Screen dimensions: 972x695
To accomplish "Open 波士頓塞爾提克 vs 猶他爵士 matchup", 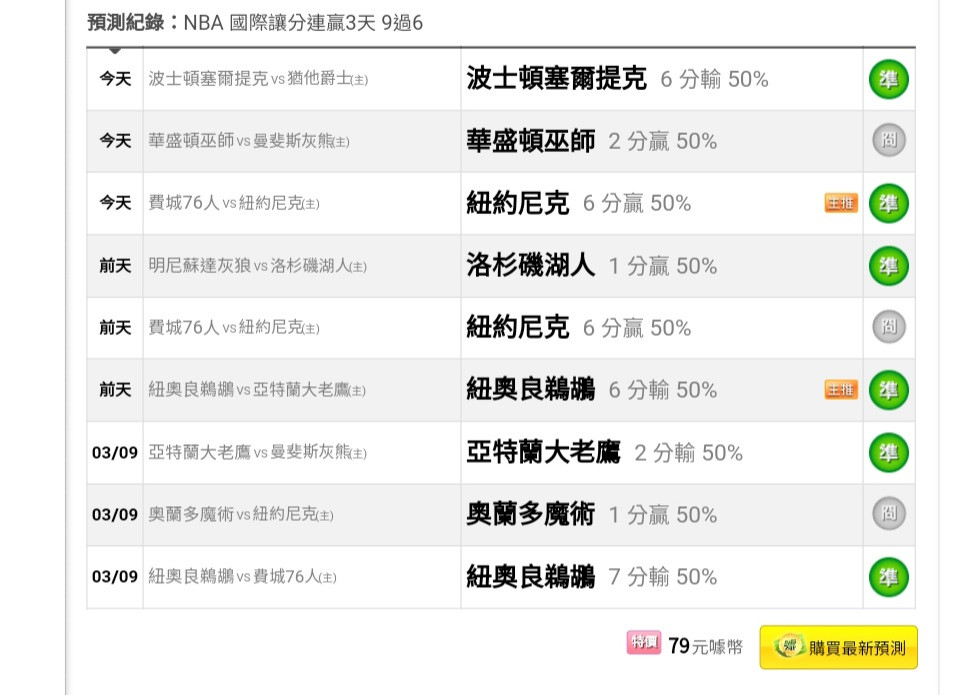I will pyautogui.click(x=258, y=79).
